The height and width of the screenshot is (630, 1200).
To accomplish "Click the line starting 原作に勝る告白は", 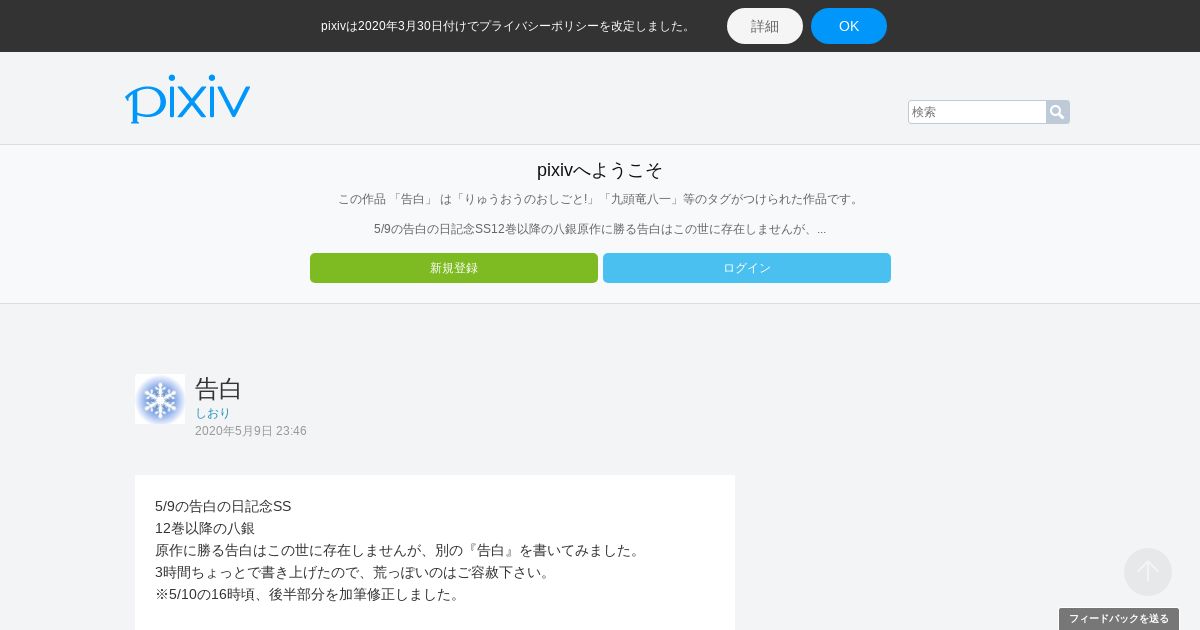I will click(399, 550).
